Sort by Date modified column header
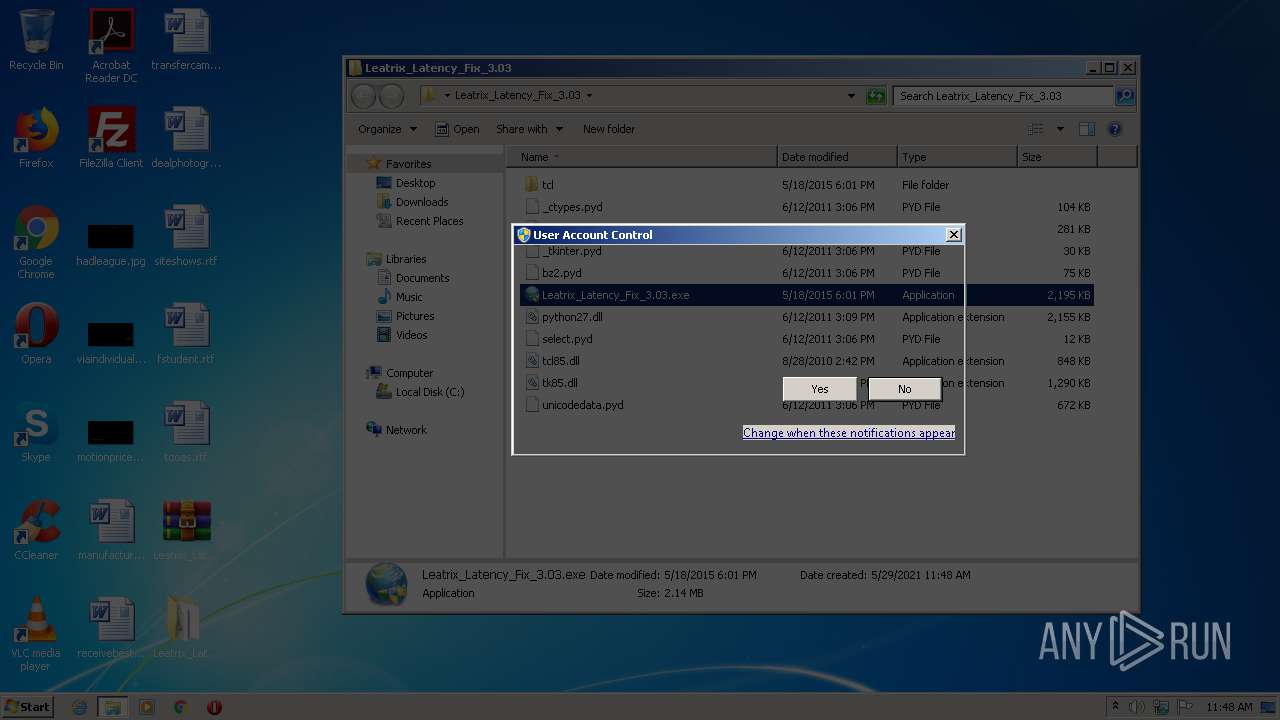This screenshot has height=720, width=1280. point(837,157)
